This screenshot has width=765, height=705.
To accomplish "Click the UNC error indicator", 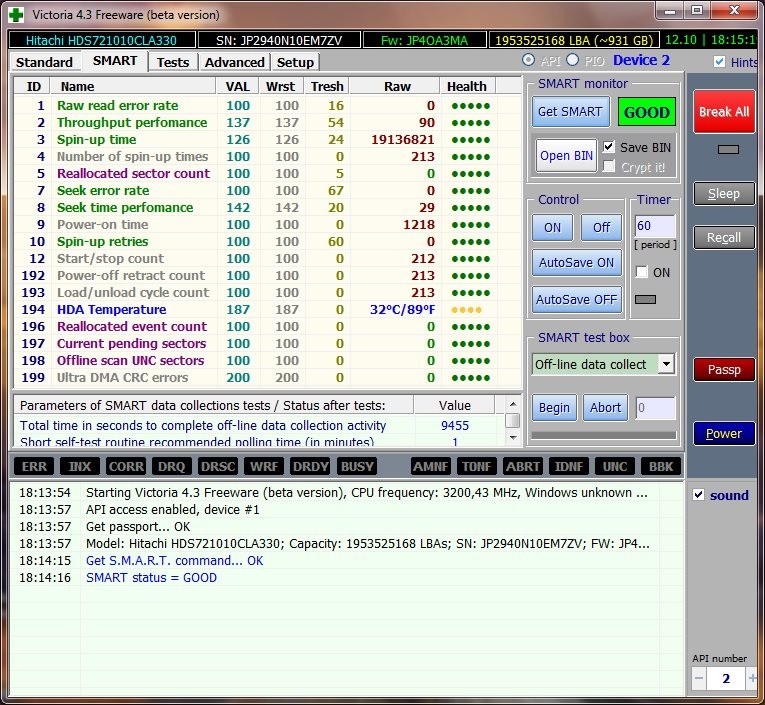I will [613, 466].
